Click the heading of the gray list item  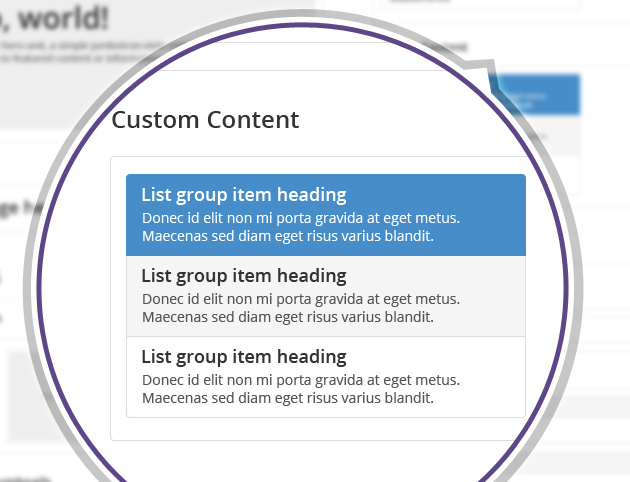[x=244, y=276]
